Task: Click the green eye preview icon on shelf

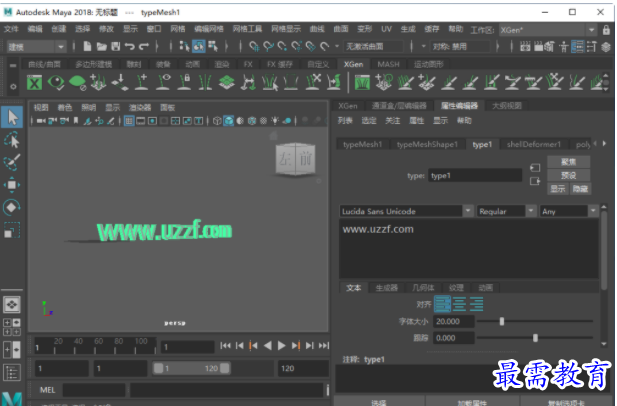Action: (56, 83)
